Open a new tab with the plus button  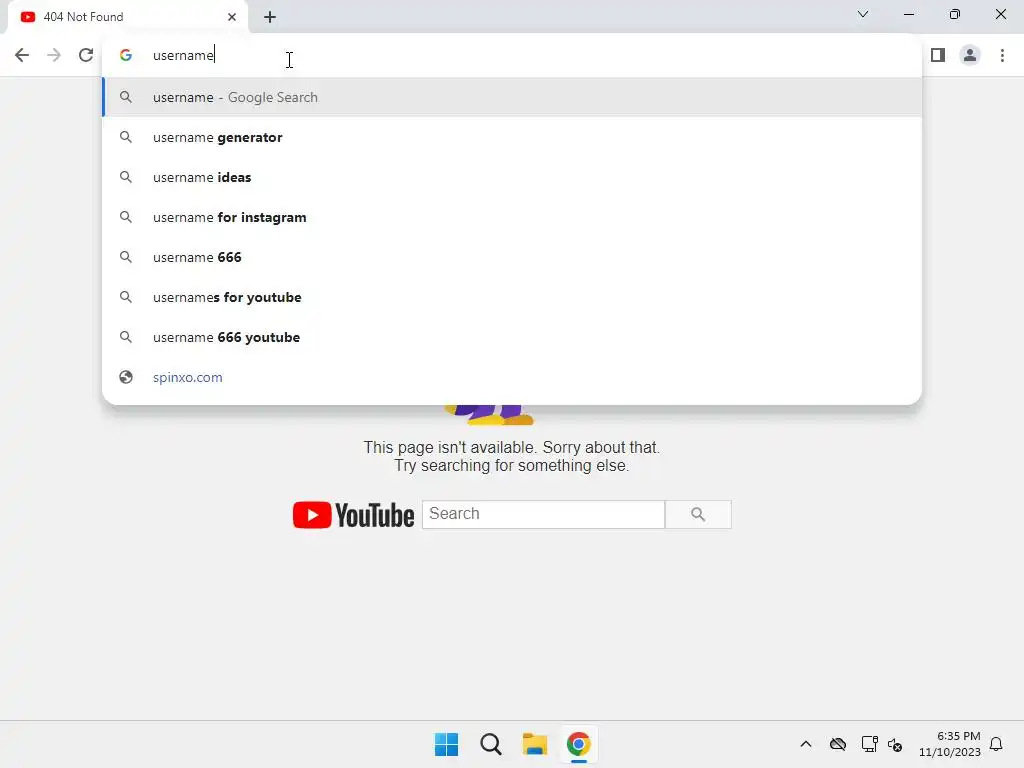[270, 17]
